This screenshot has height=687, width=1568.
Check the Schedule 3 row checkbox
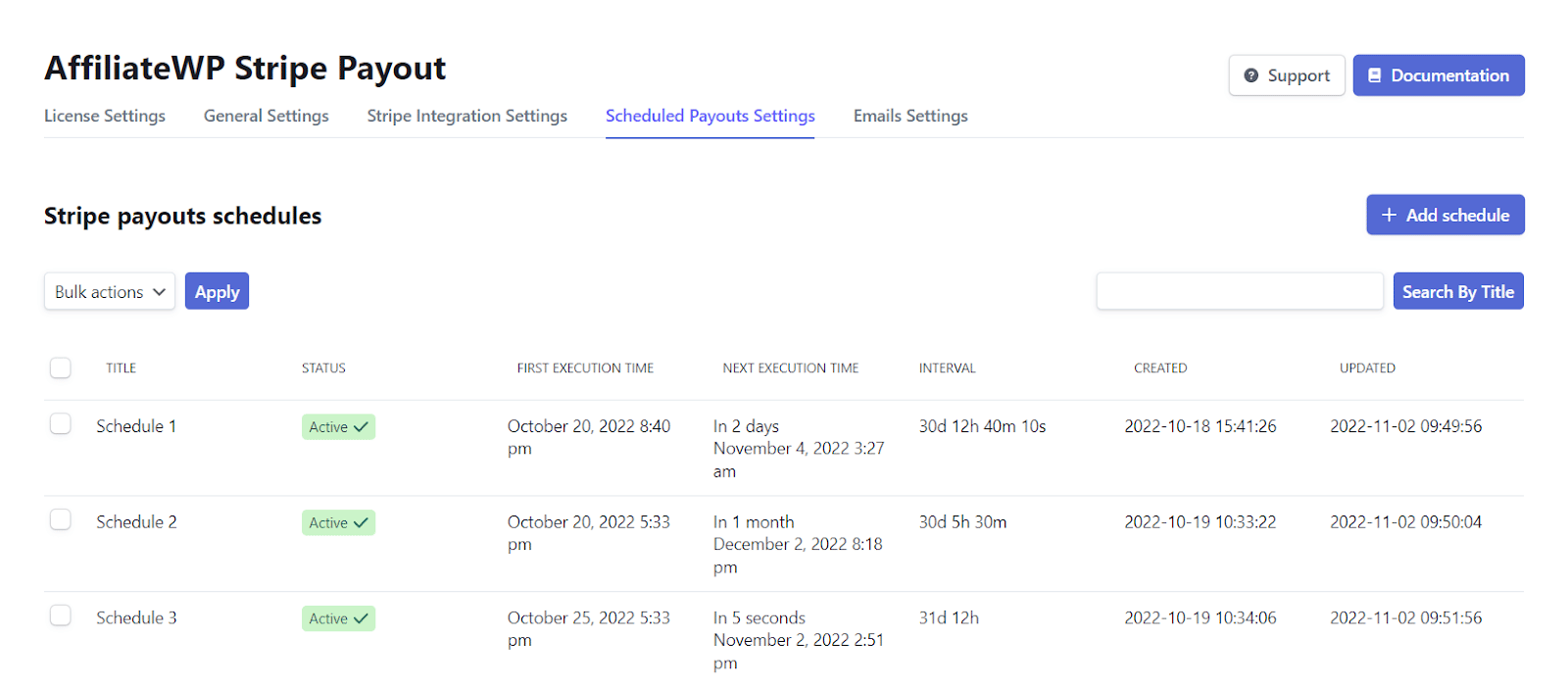(x=61, y=615)
